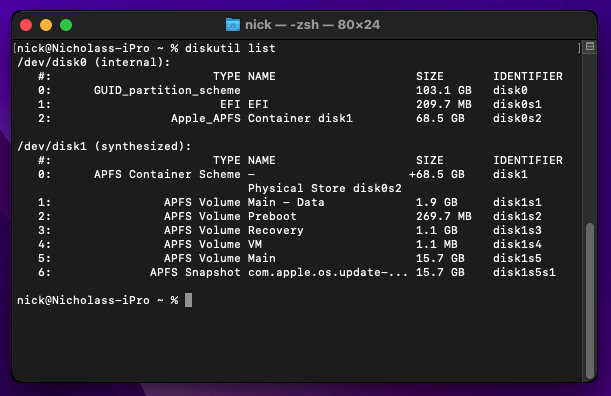The height and width of the screenshot is (396, 611).
Task: Click the 'disk1s5s1' snapshot identifier
Action: click(524, 272)
